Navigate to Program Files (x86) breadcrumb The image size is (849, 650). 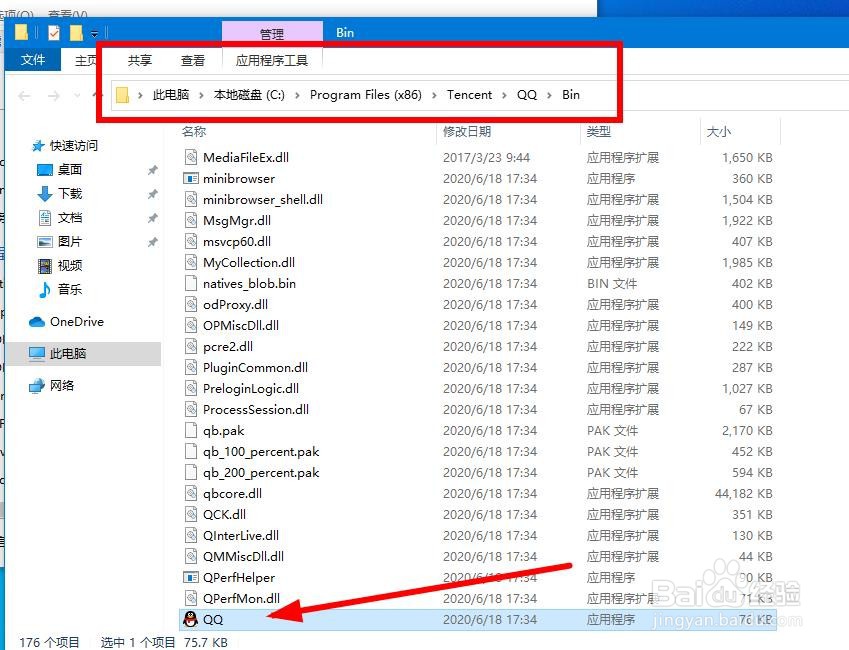[365, 95]
